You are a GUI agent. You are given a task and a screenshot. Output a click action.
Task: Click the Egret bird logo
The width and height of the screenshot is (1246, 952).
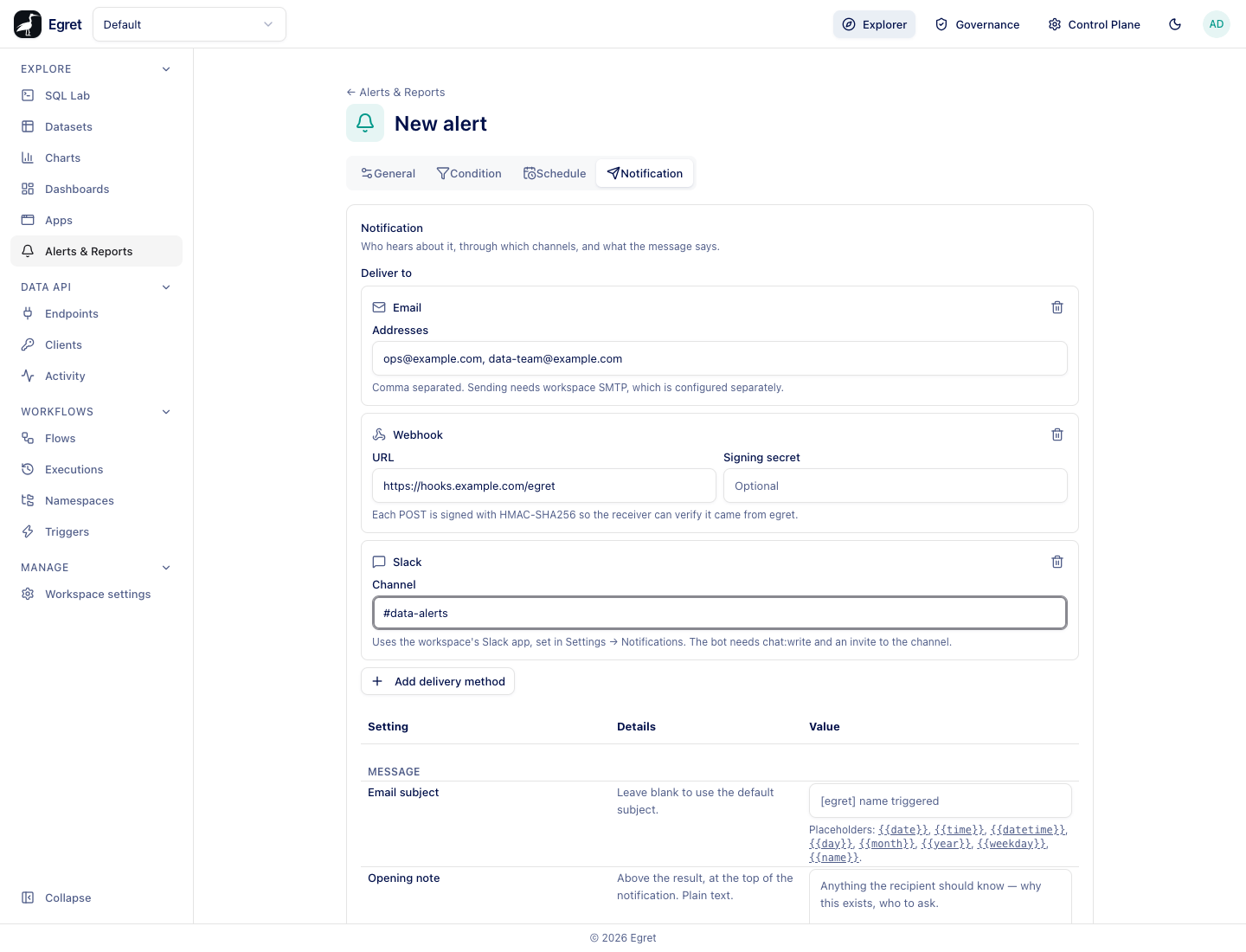click(x=28, y=24)
